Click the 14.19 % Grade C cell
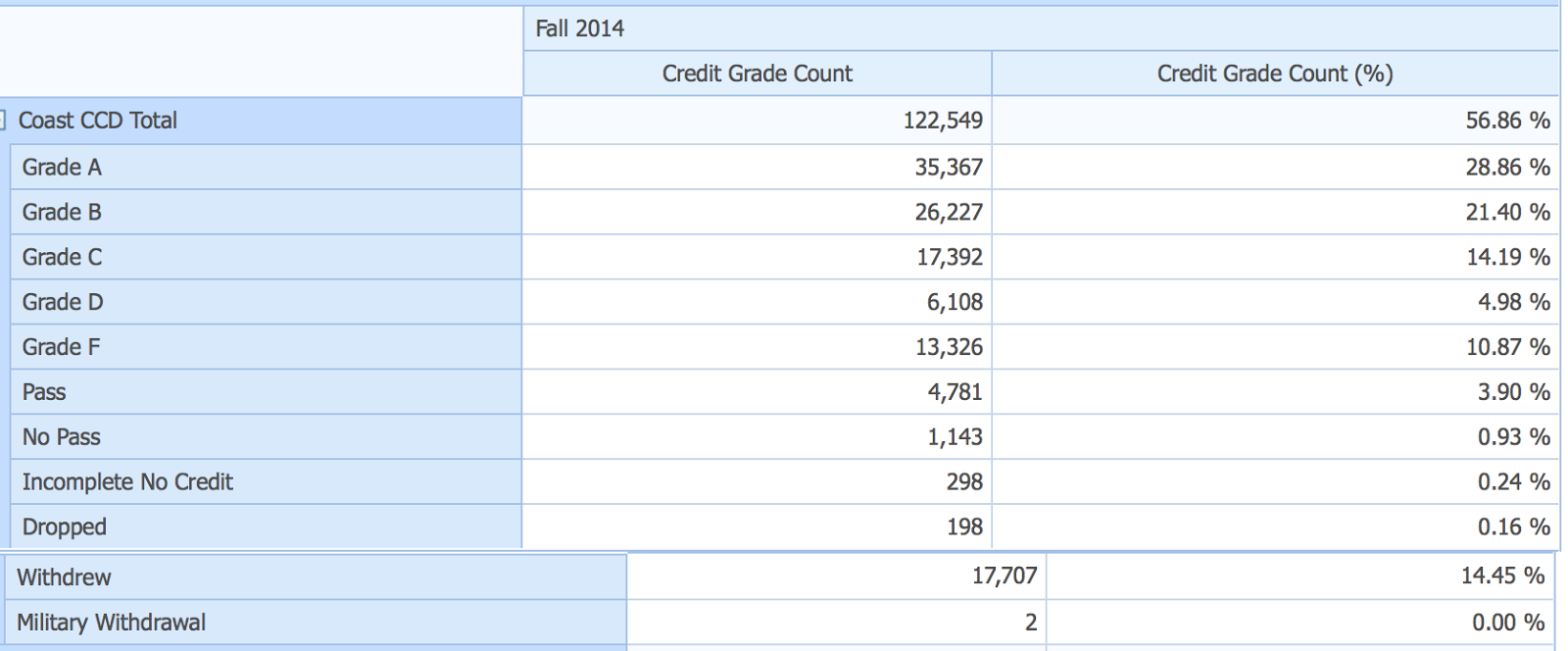 [x=1275, y=258]
